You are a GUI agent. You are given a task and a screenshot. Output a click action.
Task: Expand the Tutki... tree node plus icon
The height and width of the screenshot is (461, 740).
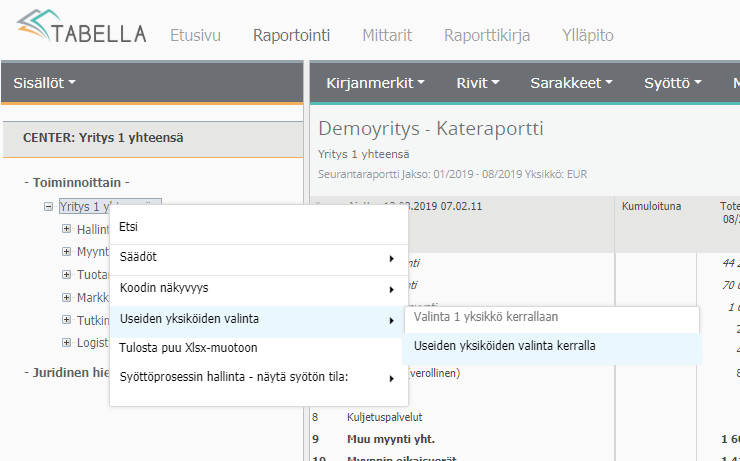67,320
